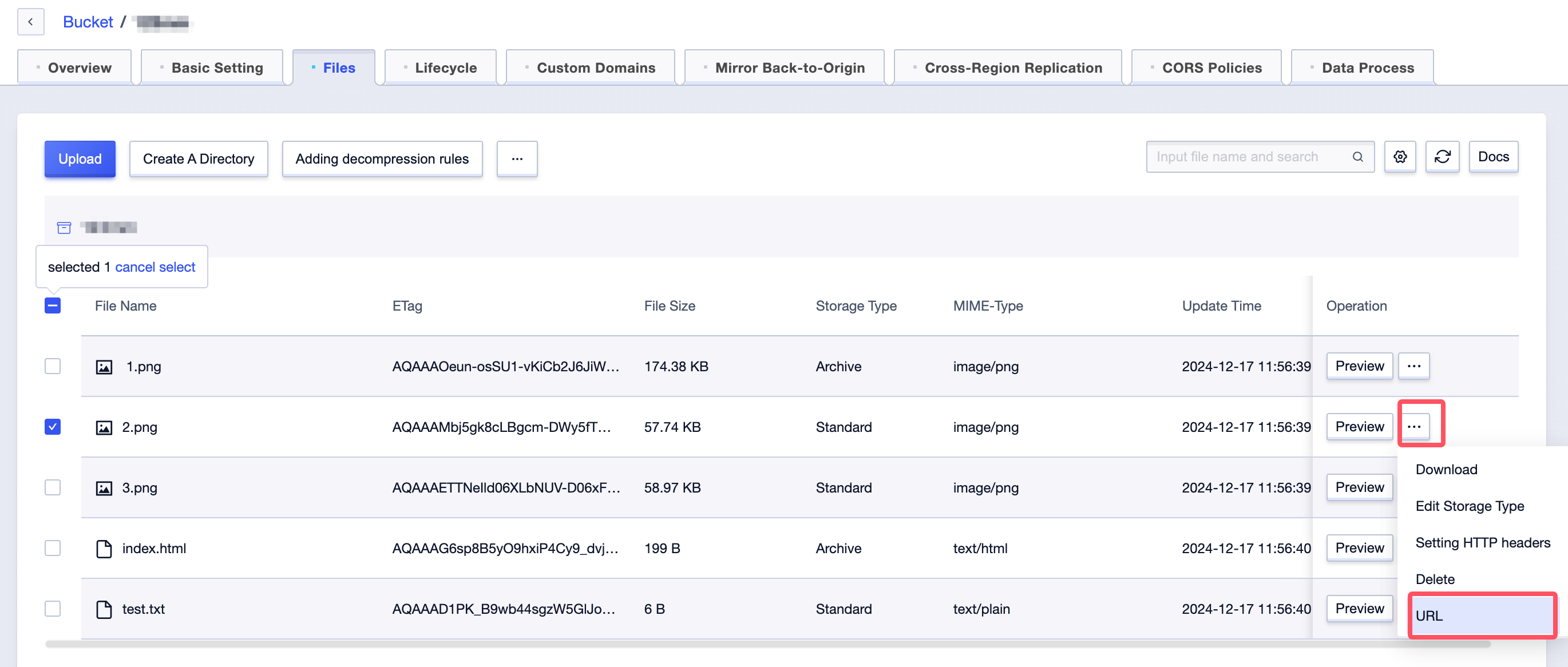Click the horizontal scrollbar under the table
This screenshot has height=667, width=1568.
pos(768,644)
